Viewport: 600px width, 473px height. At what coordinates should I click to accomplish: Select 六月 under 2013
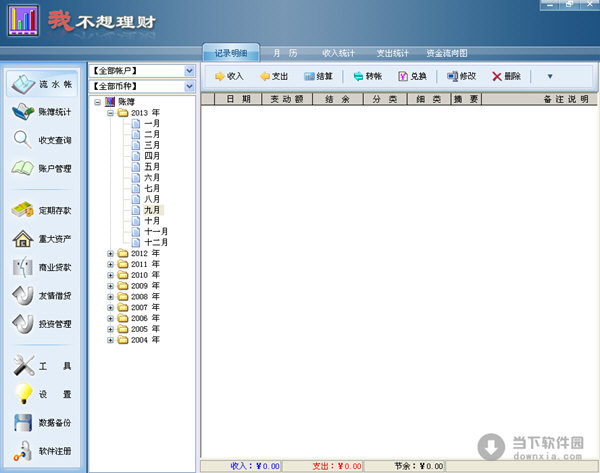coord(152,177)
